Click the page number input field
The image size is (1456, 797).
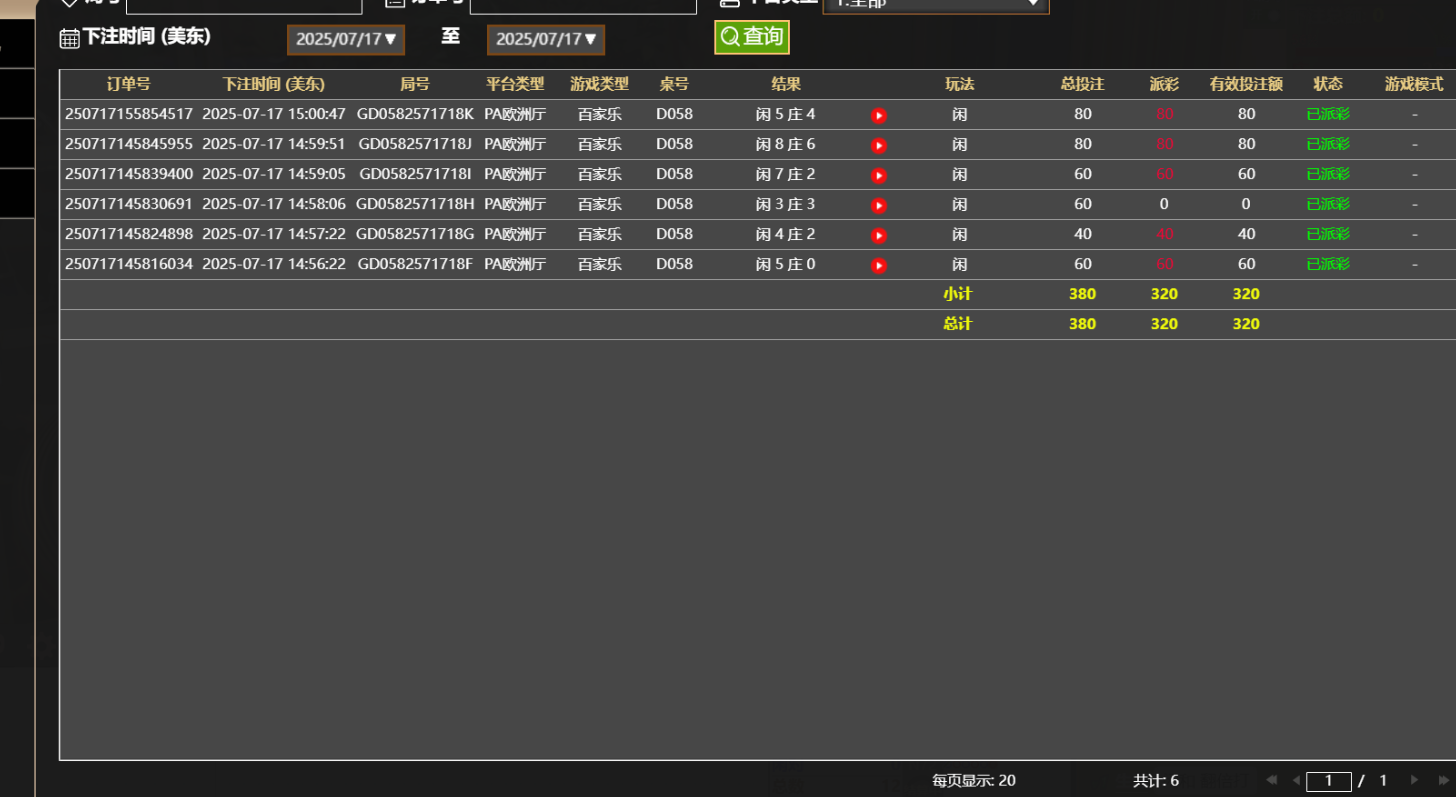point(1328,780)
